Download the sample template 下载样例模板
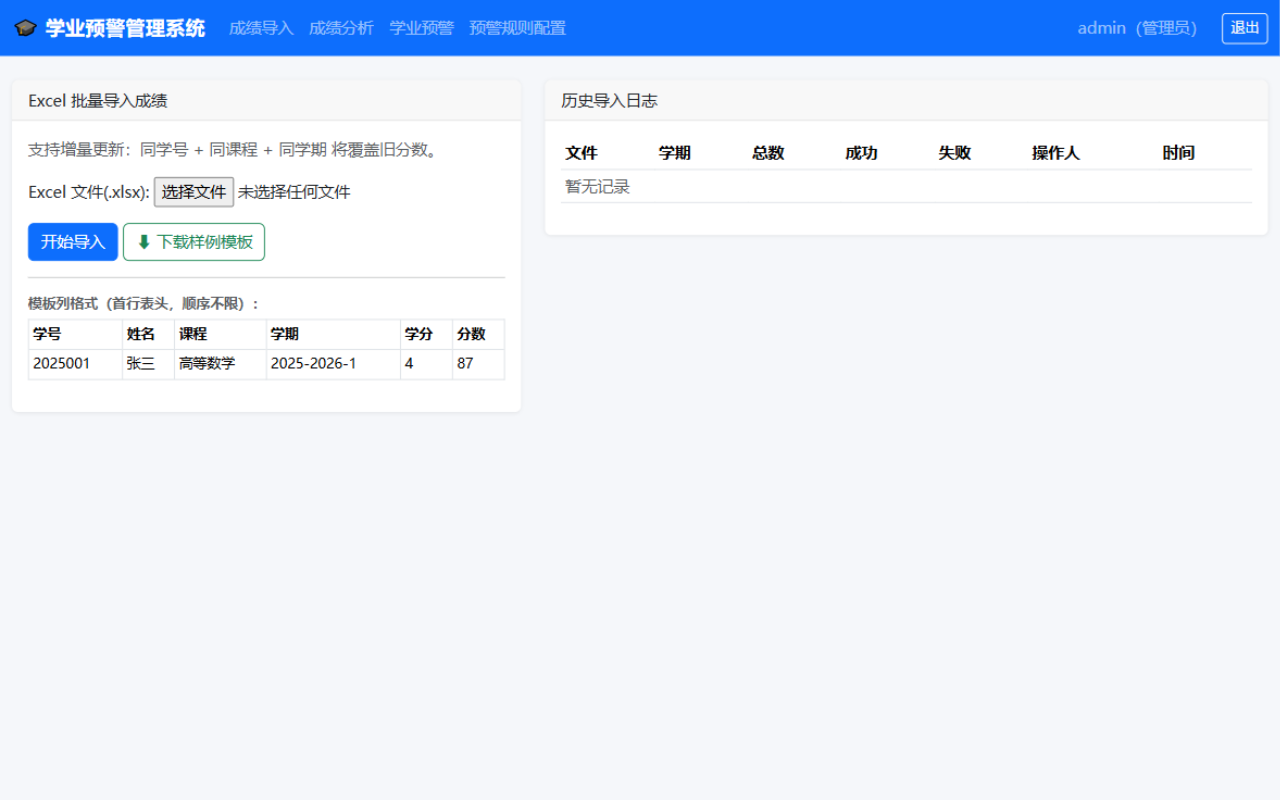This screenshot has height=800, width=1280. pos(194,242)
